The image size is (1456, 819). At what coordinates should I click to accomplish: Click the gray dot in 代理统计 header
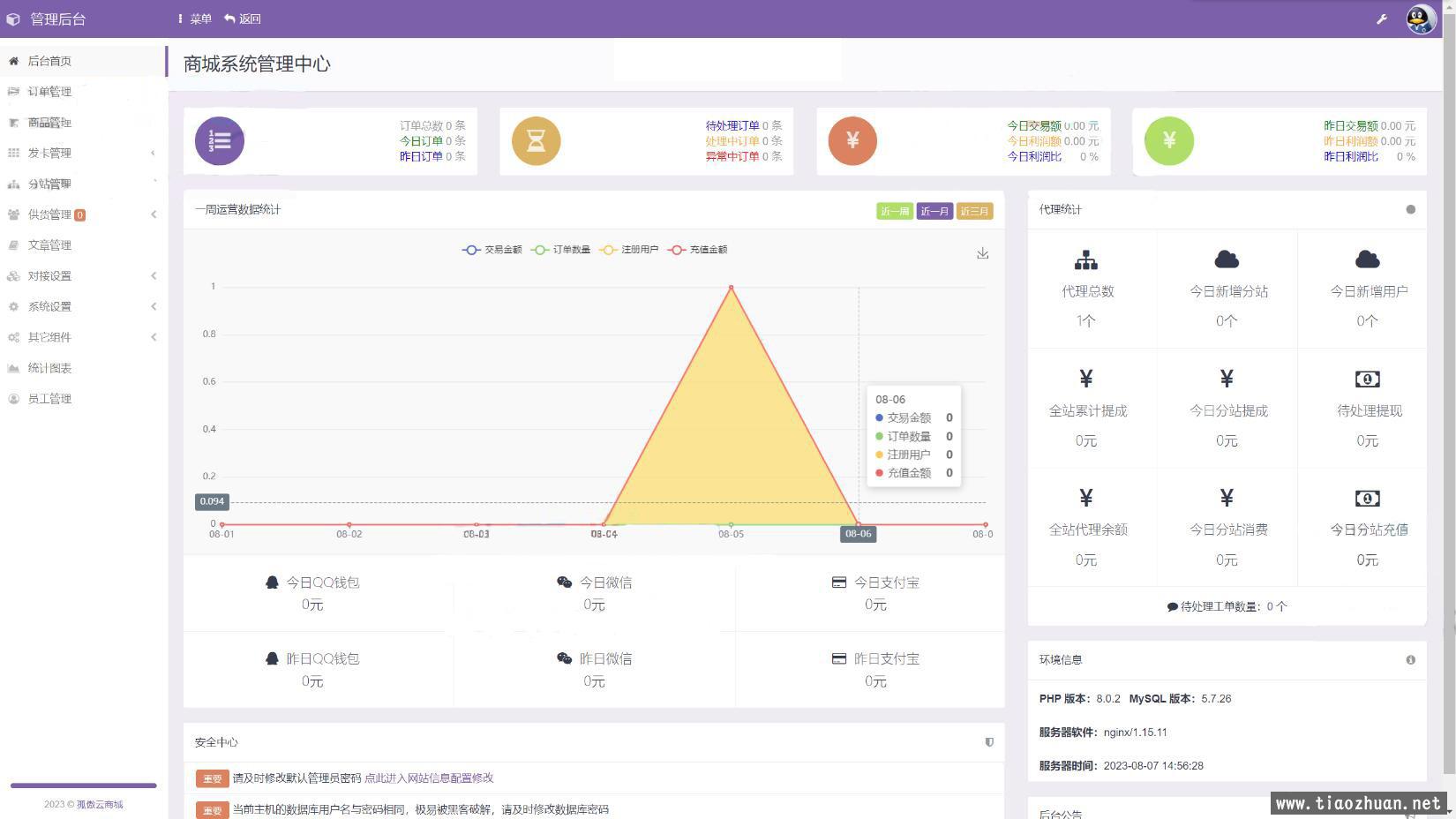pyautogui.click(x=1410, y=209)
